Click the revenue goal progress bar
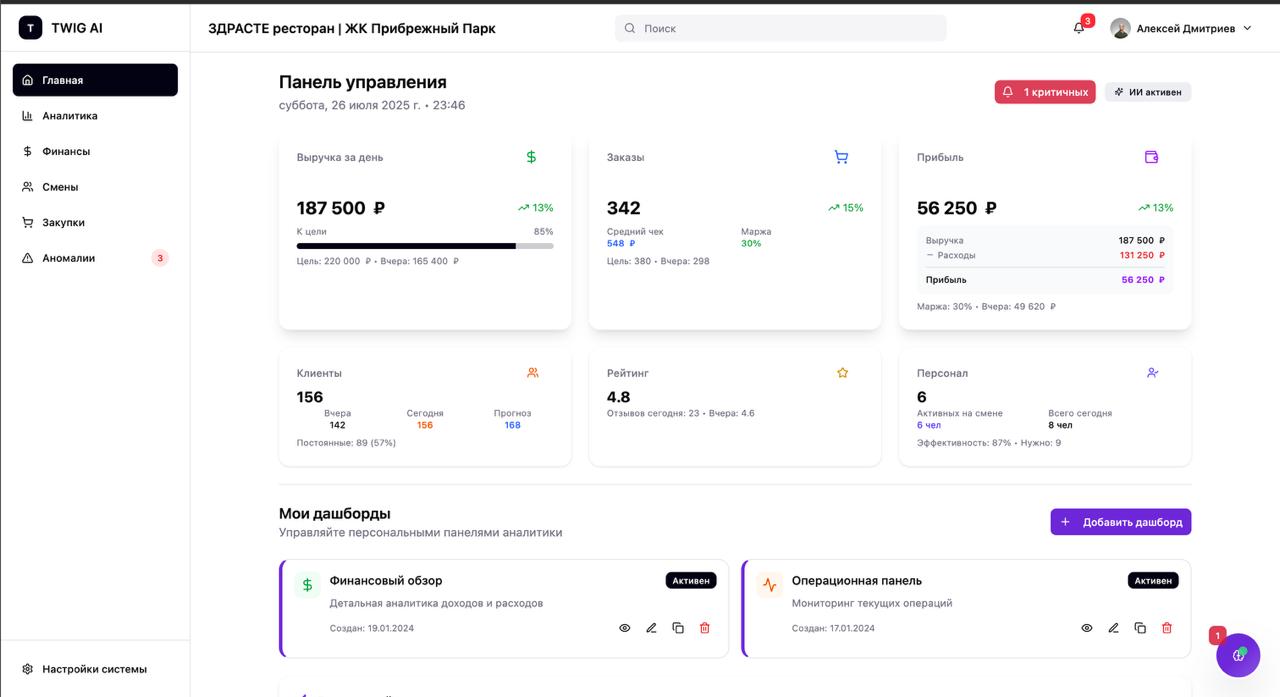The width and height of the screenshot is (1280, 697). tap(424, 244)
